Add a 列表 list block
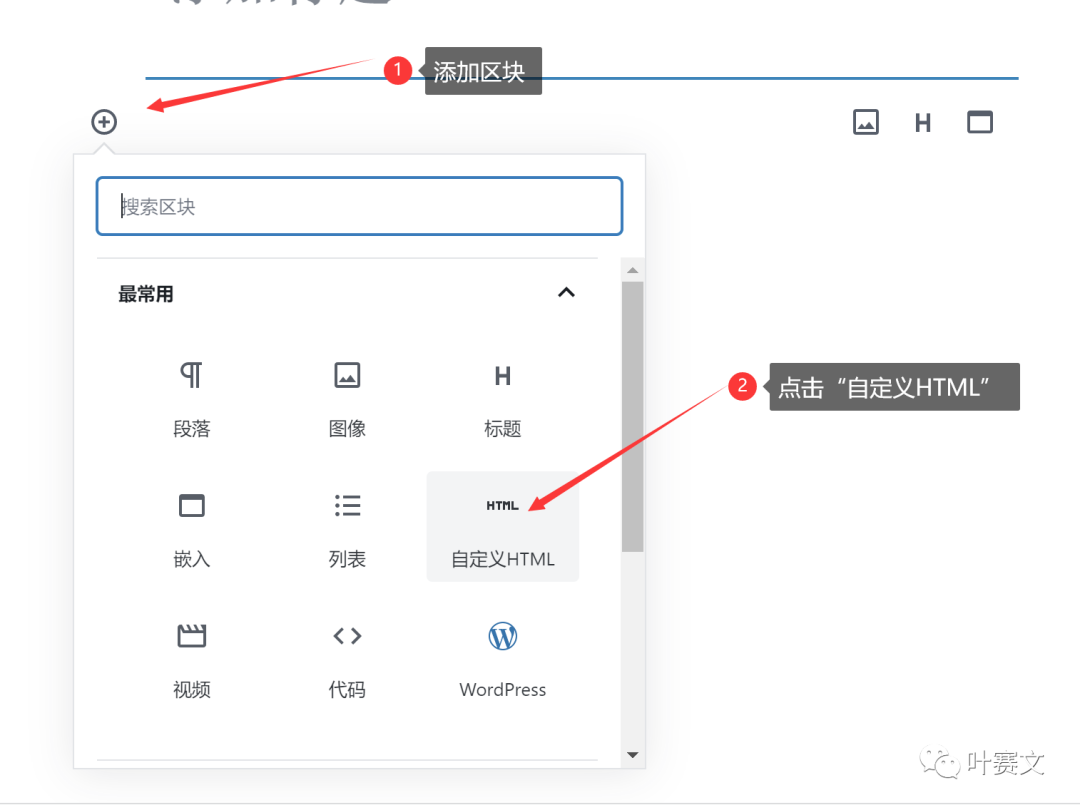This screenshot has width=1080, height=810. click(x=347, y=527)
